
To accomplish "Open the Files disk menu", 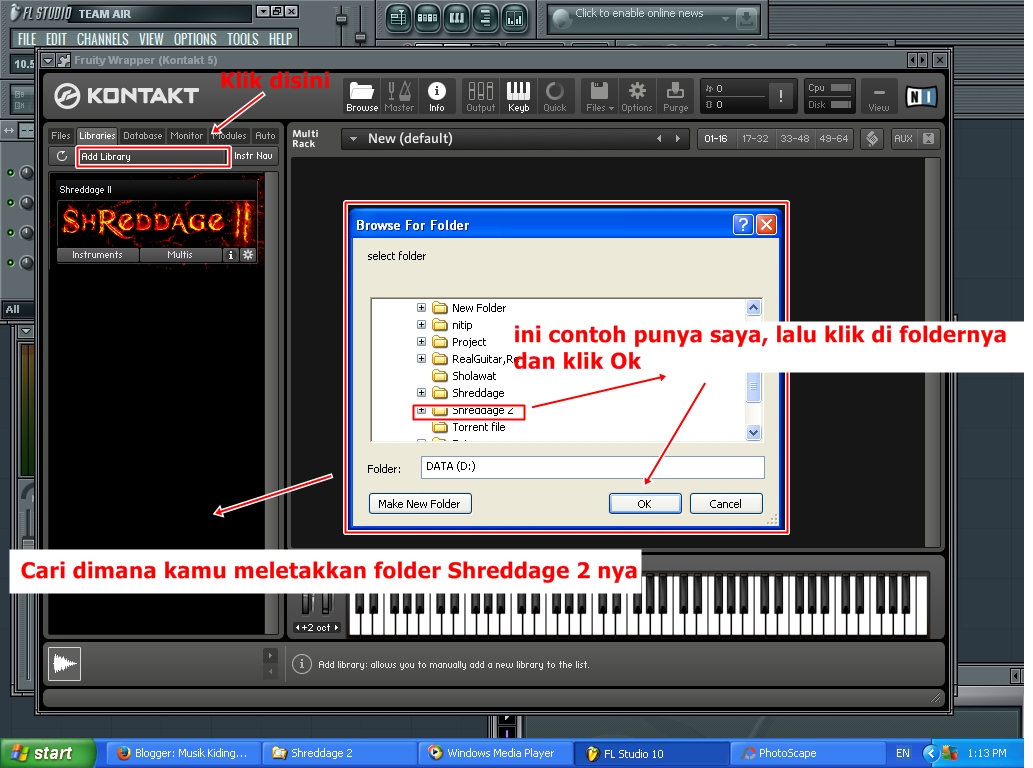I will pos(600,97).
